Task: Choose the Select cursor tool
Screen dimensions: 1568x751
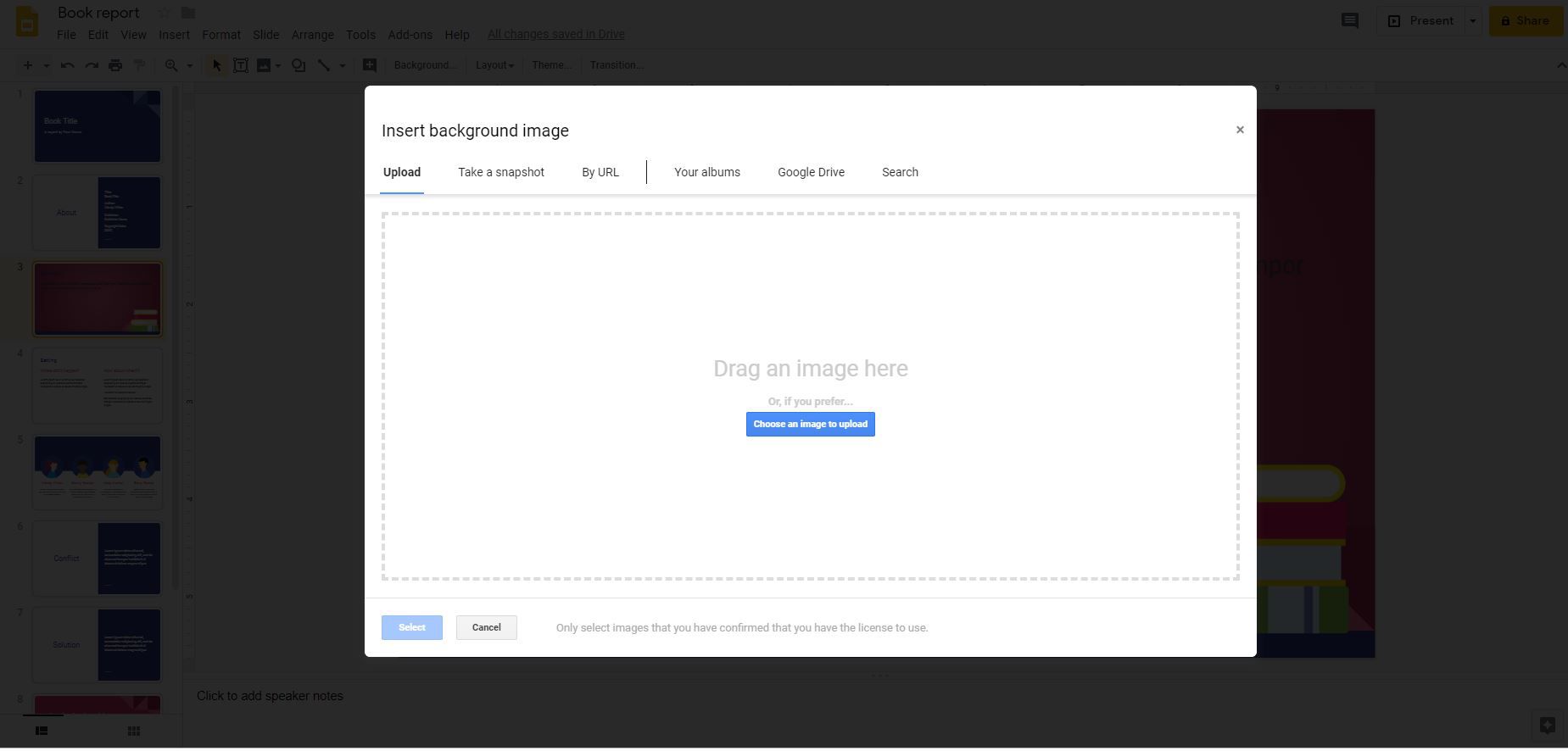Action: click(x=216, y=65)
